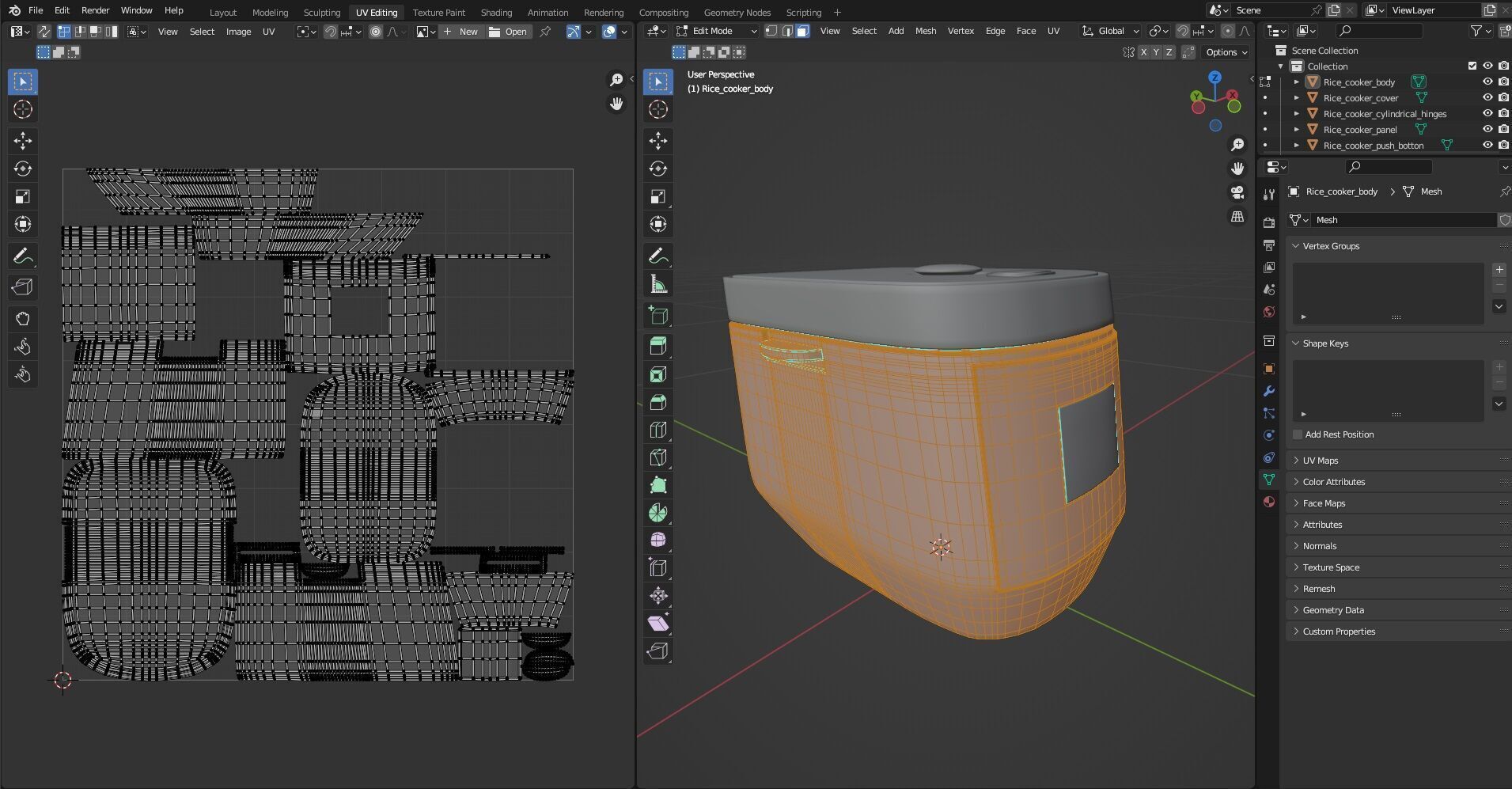Toggle X axis mirror in 3D viewport
The width and height of the screenshot is (1512, 789).
point(1143,52)
